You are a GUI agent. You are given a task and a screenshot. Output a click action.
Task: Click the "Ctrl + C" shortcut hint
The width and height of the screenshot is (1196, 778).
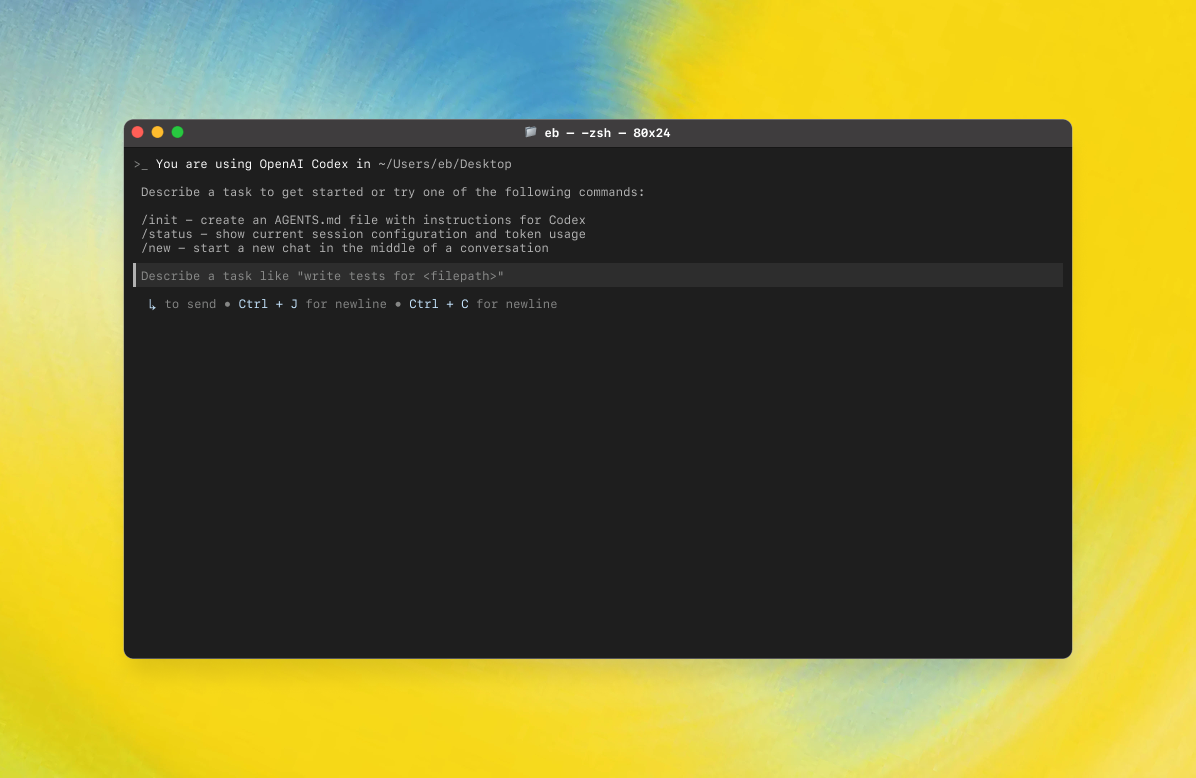click(x=438, y=303)
